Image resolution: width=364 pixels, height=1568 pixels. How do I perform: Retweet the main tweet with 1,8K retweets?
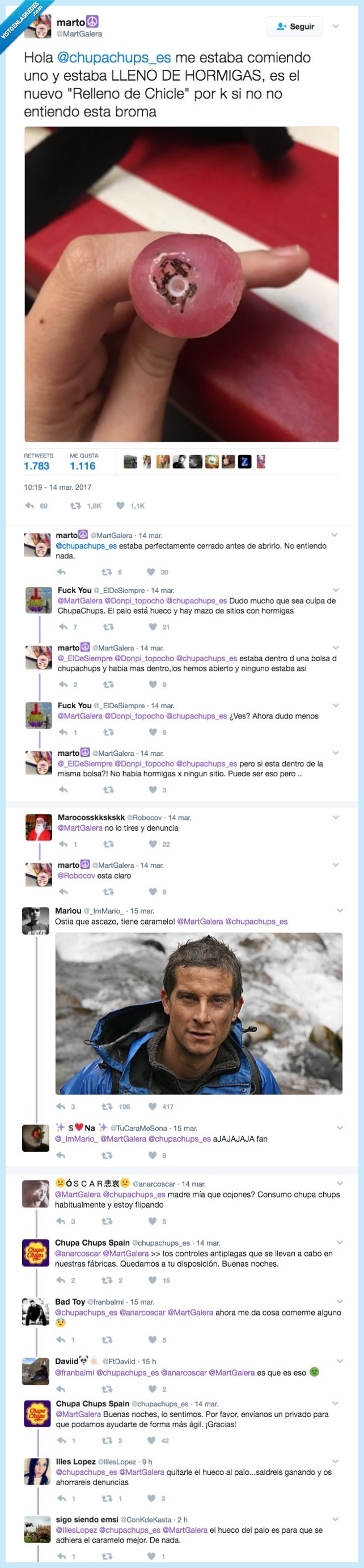point(75,505)
